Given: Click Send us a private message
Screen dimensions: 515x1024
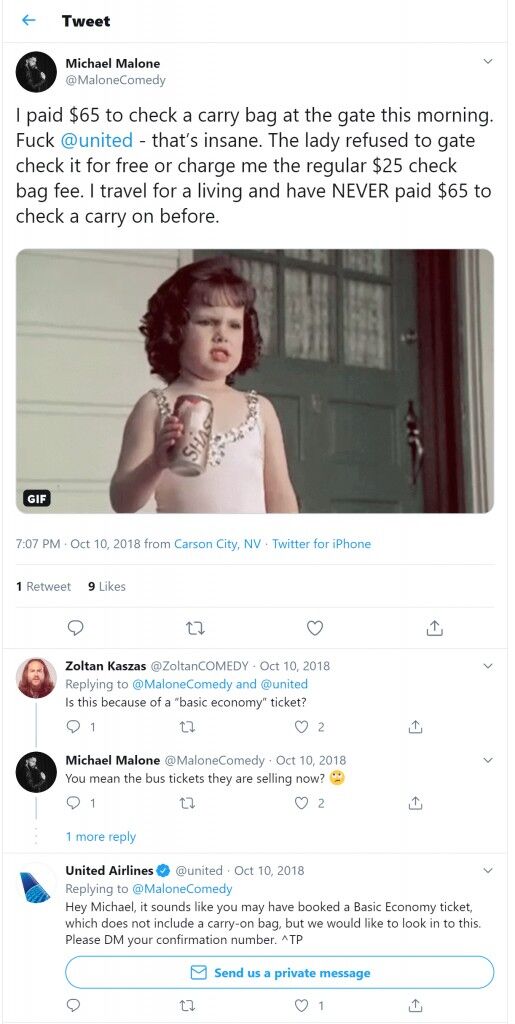Looking at the screenshot, I should (x=279, y=972).
